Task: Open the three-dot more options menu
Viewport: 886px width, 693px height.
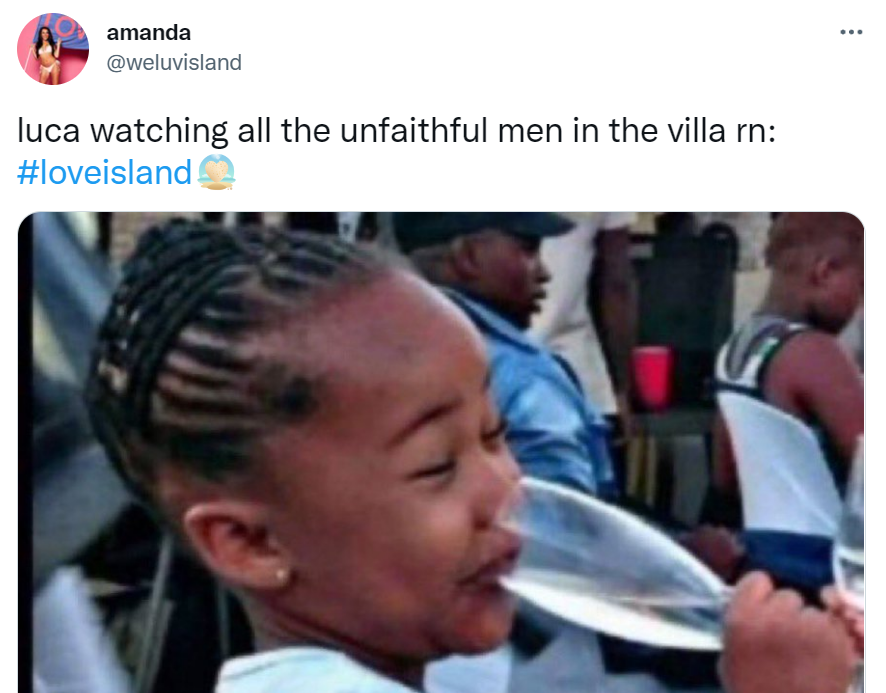Action: click(x=851, y=32)
